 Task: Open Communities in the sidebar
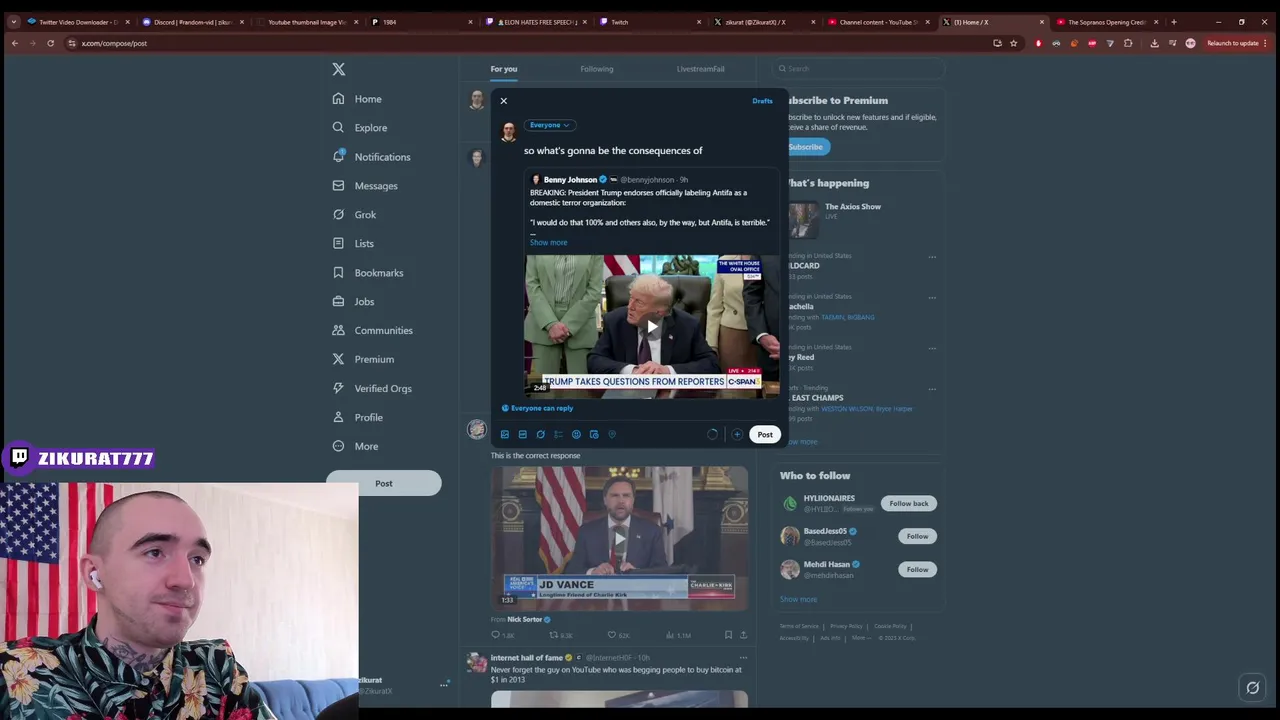coord(372,331)
